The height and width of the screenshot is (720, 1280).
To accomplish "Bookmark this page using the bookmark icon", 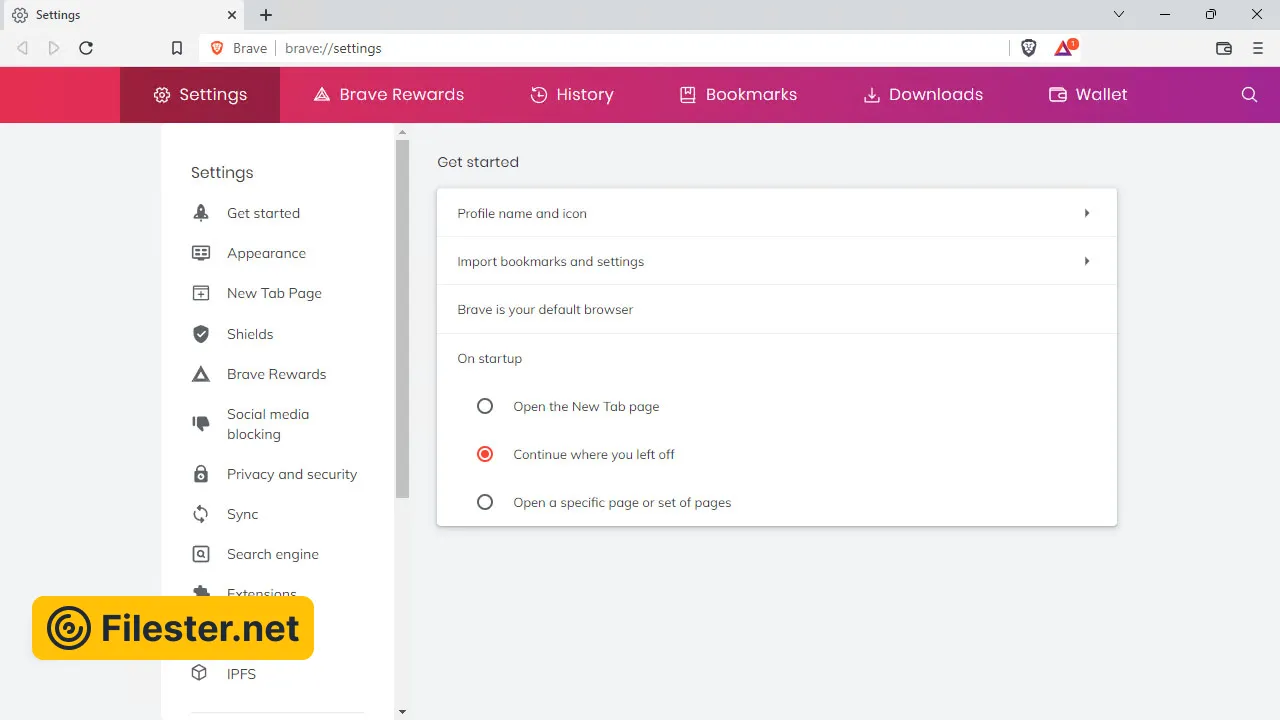I will tap(177, 48).
